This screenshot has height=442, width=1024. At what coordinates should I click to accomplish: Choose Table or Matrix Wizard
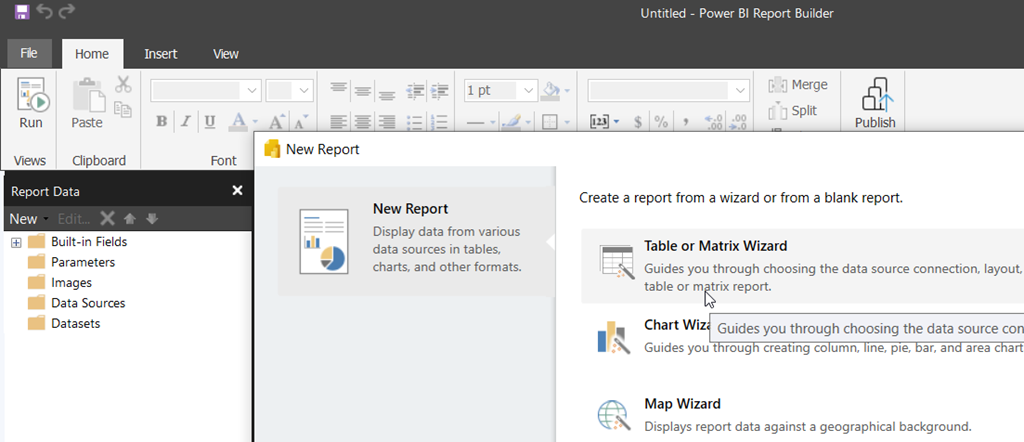point(803,265)
